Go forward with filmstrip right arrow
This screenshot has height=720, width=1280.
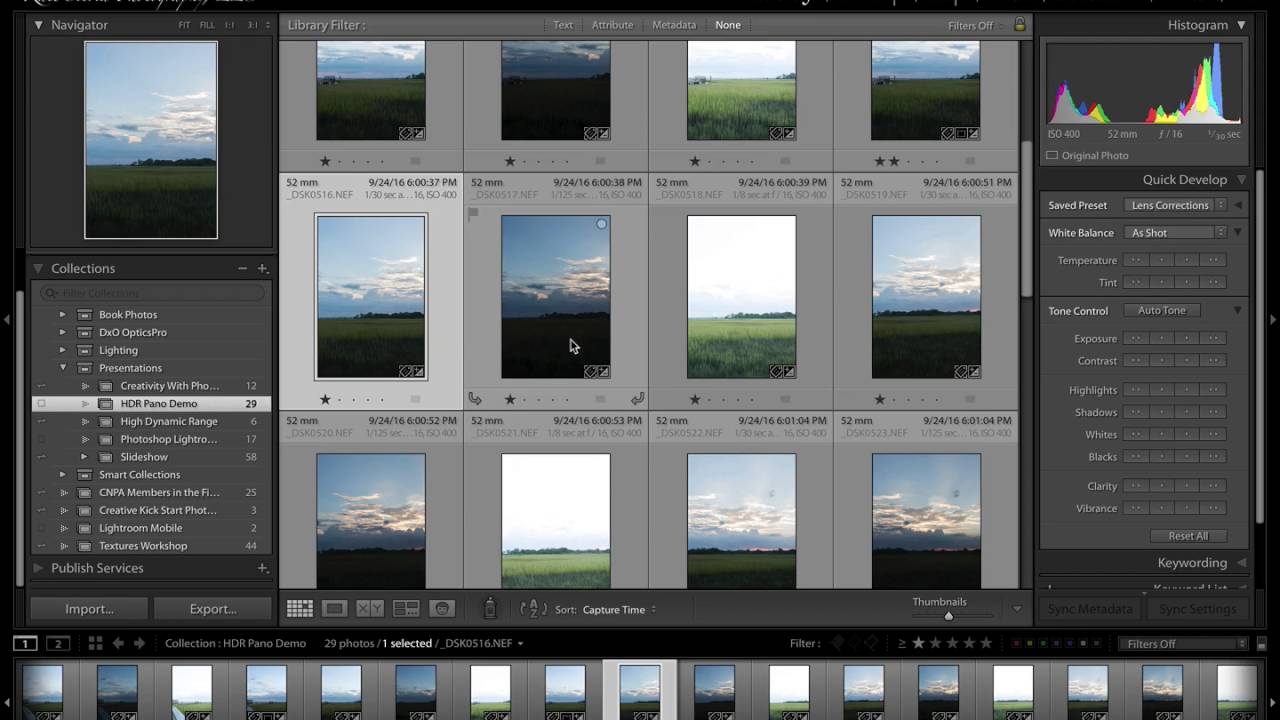pos(139,643)
